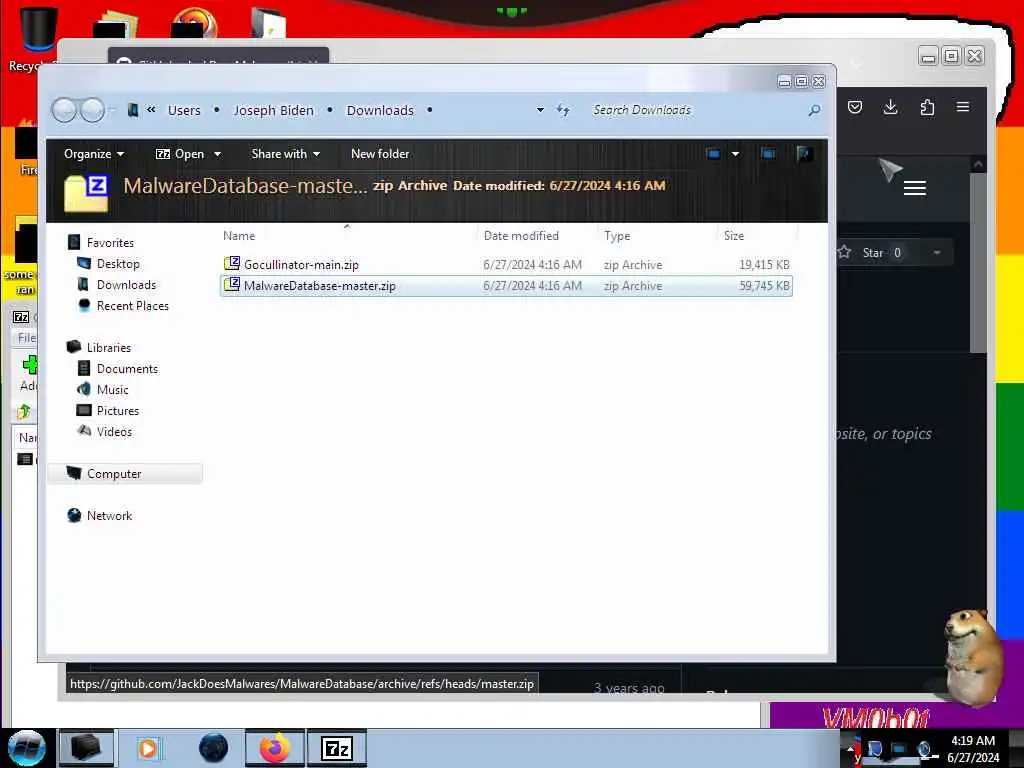The image size is (1024, 768).
Task: Click the large zip archive details icon
Action: 87,193
